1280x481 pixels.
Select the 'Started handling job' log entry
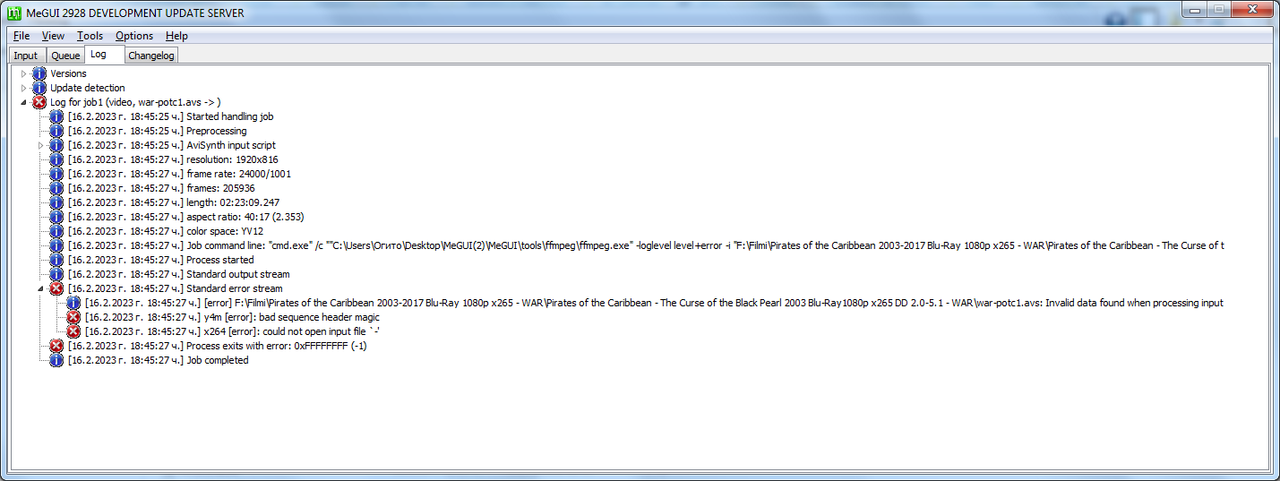coord(171,117)
